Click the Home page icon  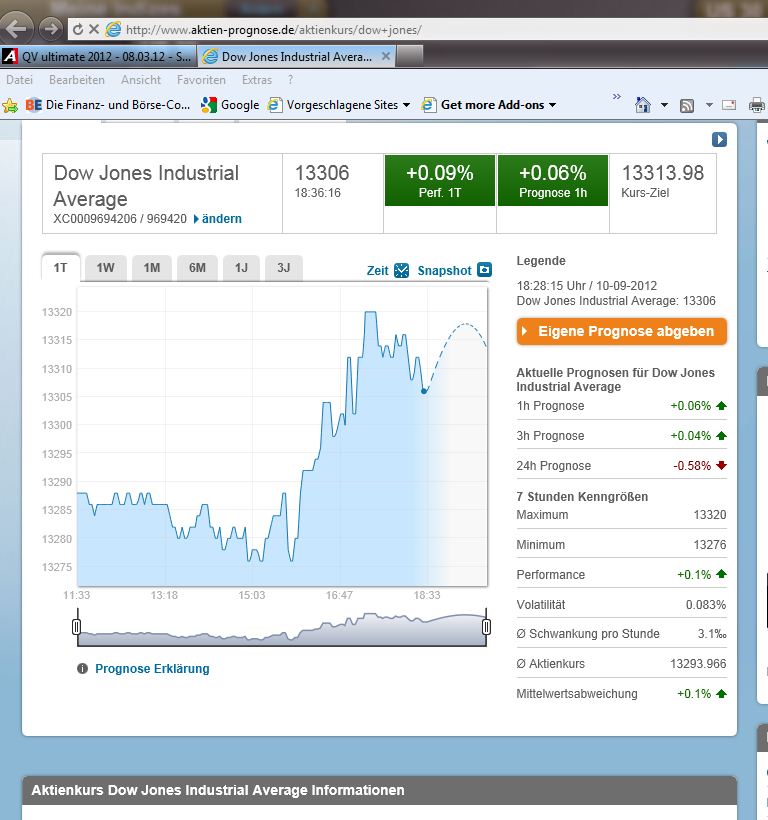[x=643, y=105]
